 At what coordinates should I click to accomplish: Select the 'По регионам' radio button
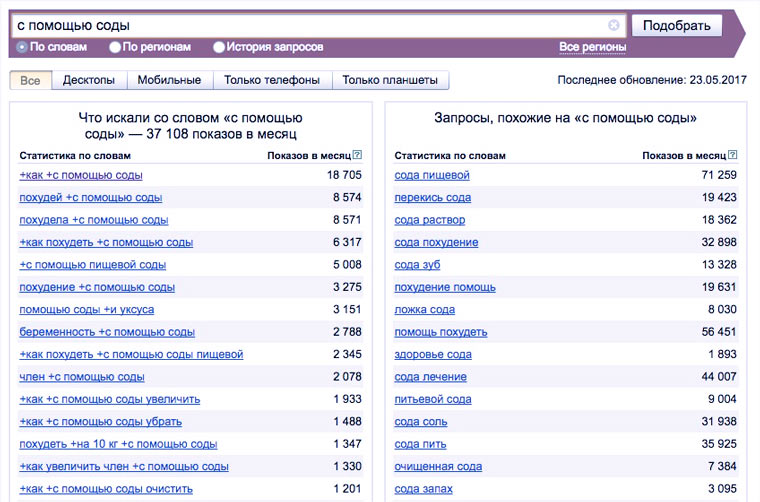pos(116,47)
